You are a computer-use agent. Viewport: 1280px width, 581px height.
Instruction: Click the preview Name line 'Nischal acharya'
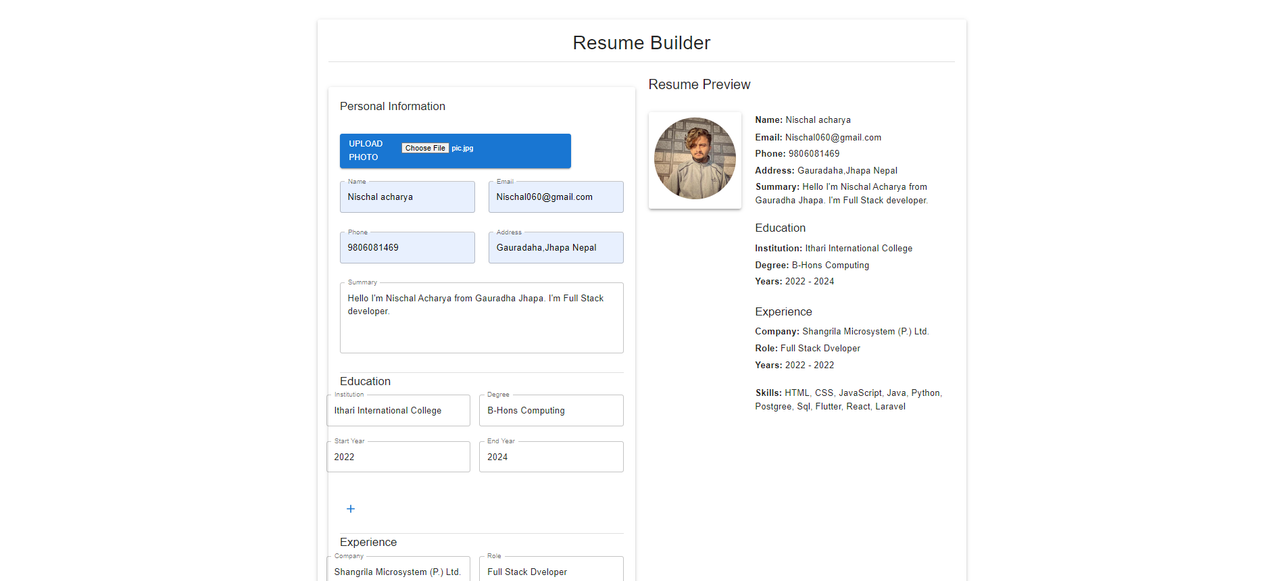pyautogui.click(x=803, y=120)
